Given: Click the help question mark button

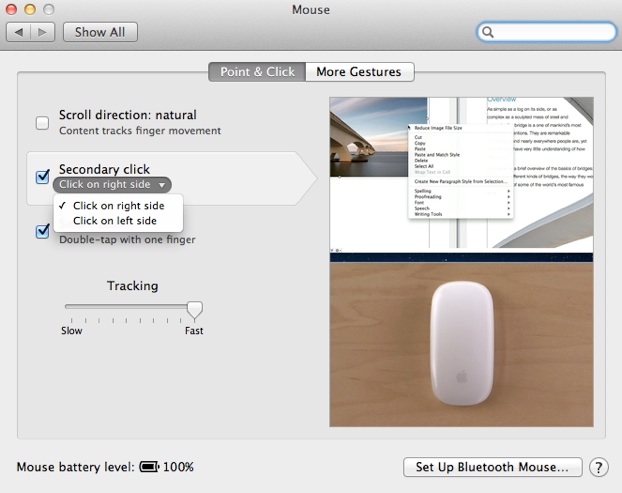Looking at the screenshot, I should (x=599, y=467).
